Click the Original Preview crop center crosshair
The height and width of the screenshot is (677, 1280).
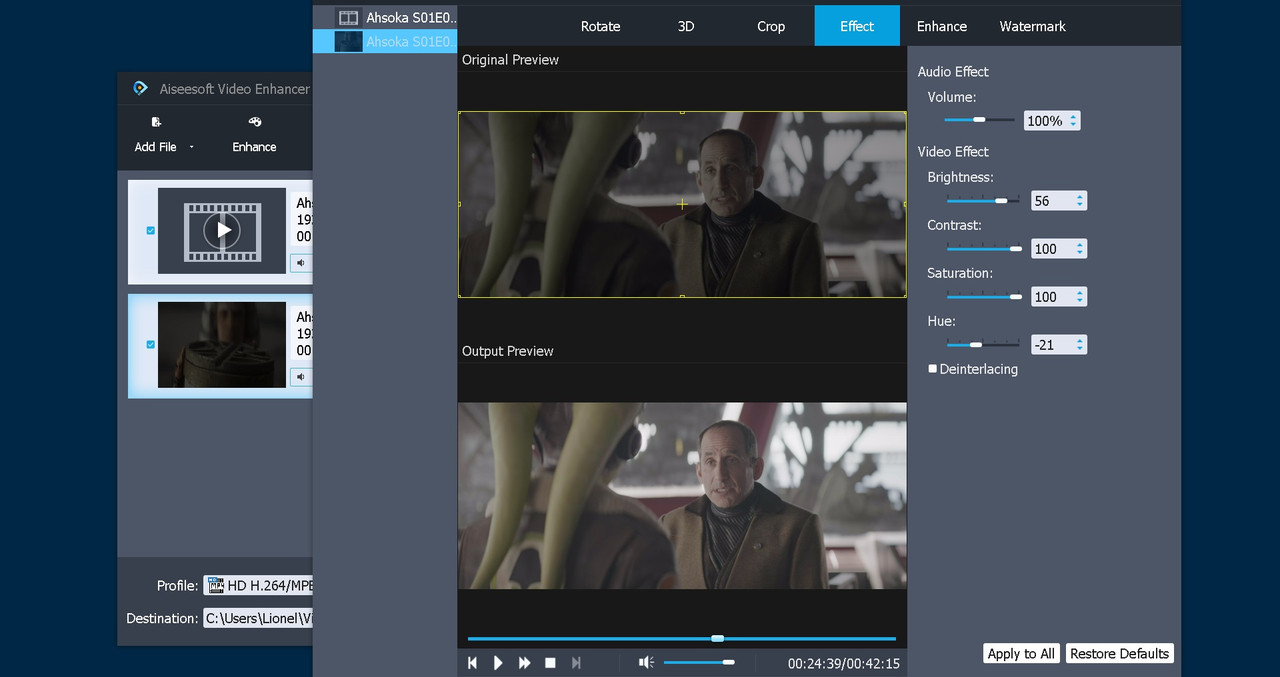[682, 204]
